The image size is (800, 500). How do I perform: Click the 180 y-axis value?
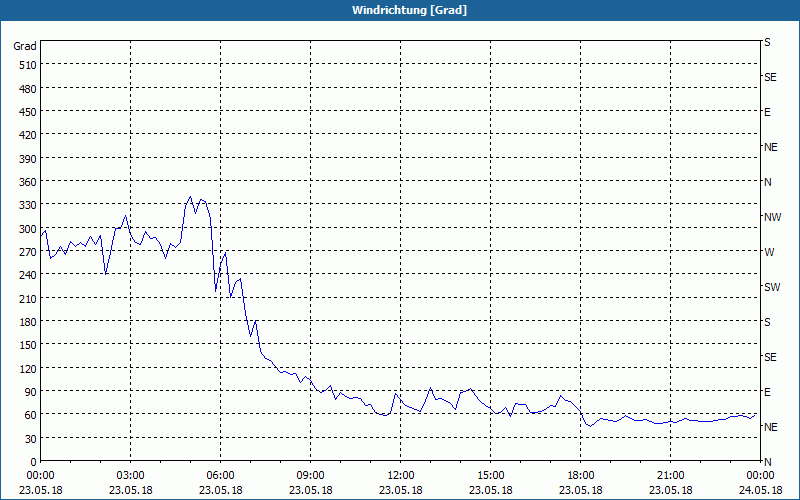(28, 322)
